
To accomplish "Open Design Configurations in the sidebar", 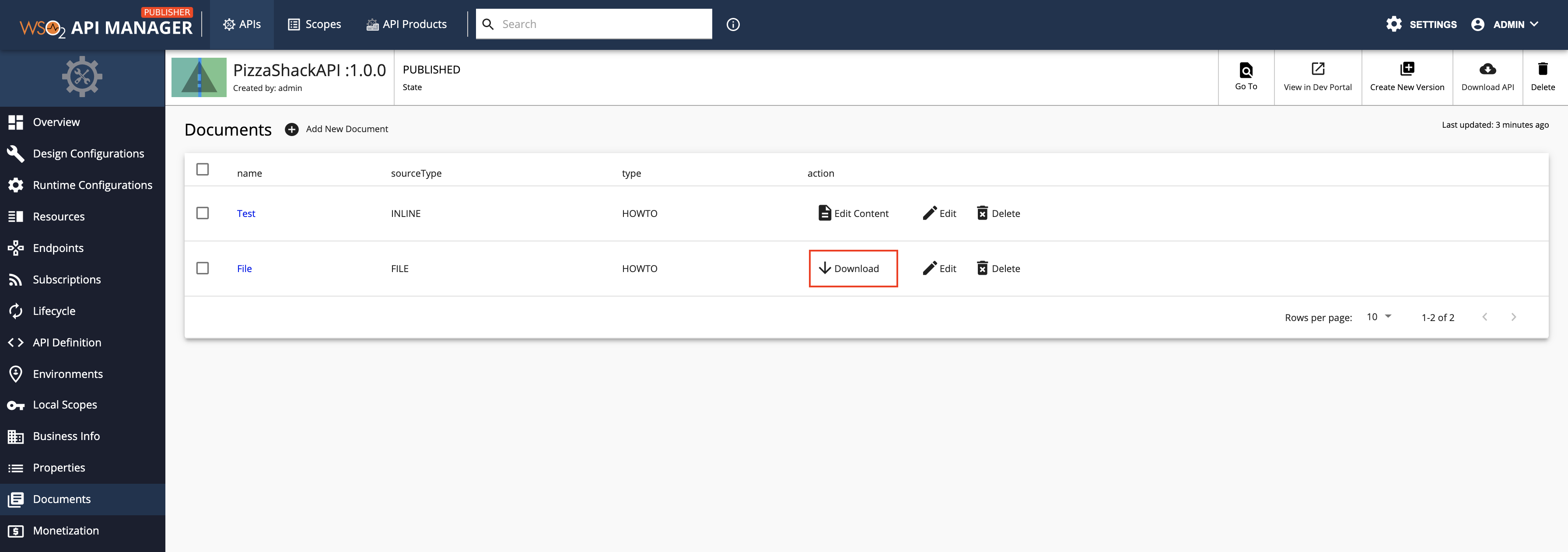I will pos(82,154).
